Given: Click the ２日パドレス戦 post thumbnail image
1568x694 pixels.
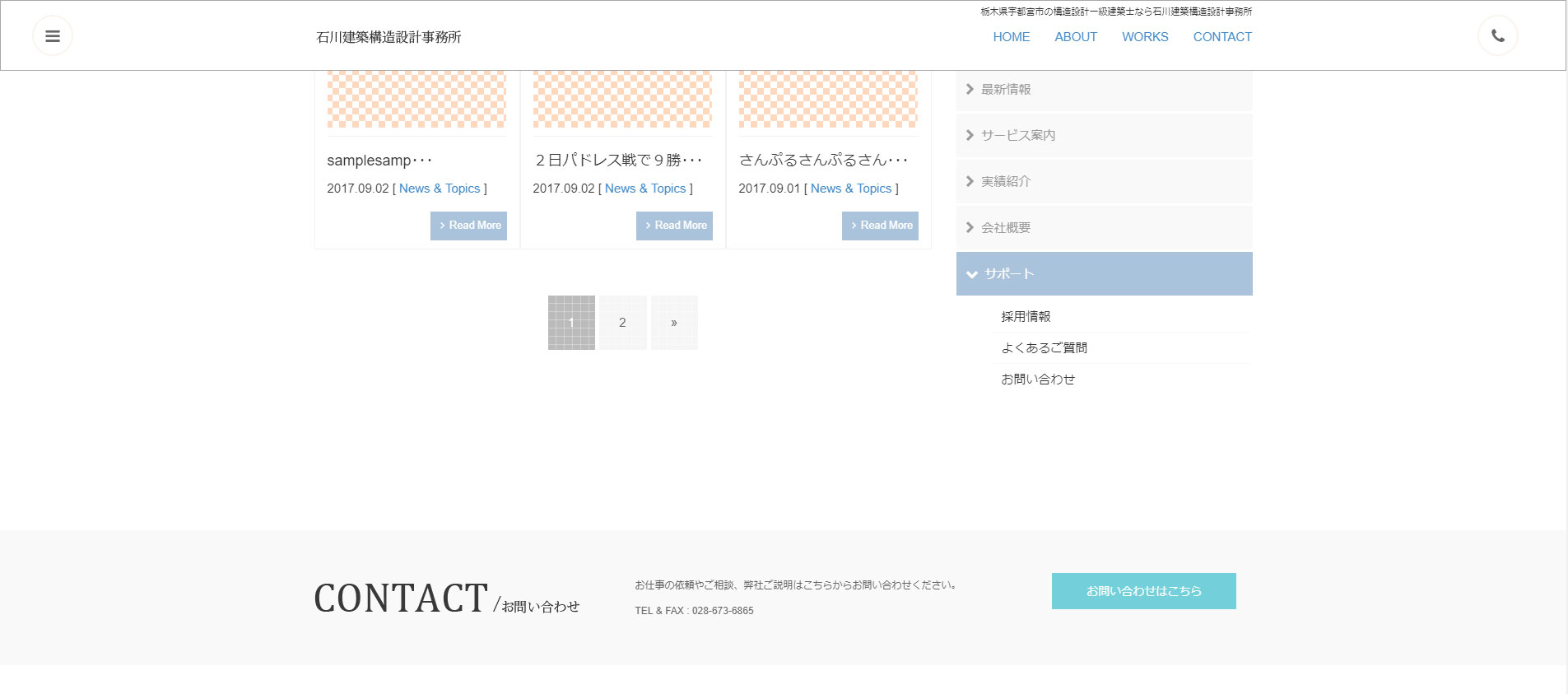Looking at the screenshot, I should pyautogui.click(x=622, y=99).
